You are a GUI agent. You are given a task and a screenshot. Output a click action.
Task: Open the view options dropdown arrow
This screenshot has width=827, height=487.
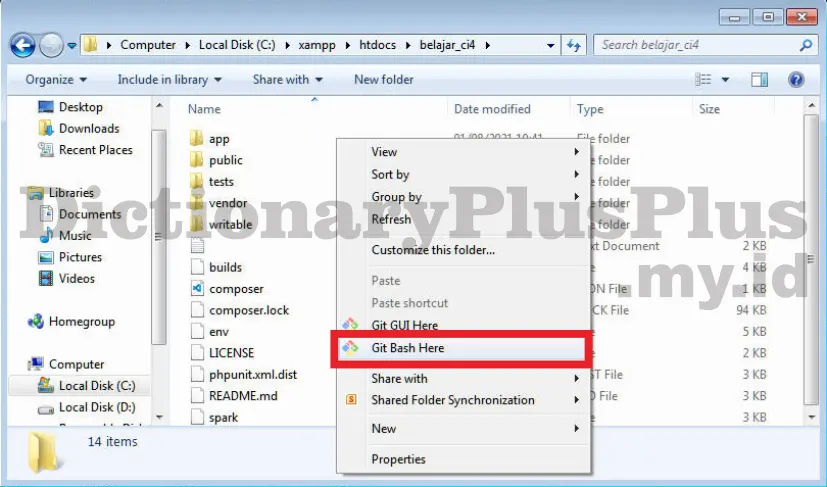pos(725,80)
